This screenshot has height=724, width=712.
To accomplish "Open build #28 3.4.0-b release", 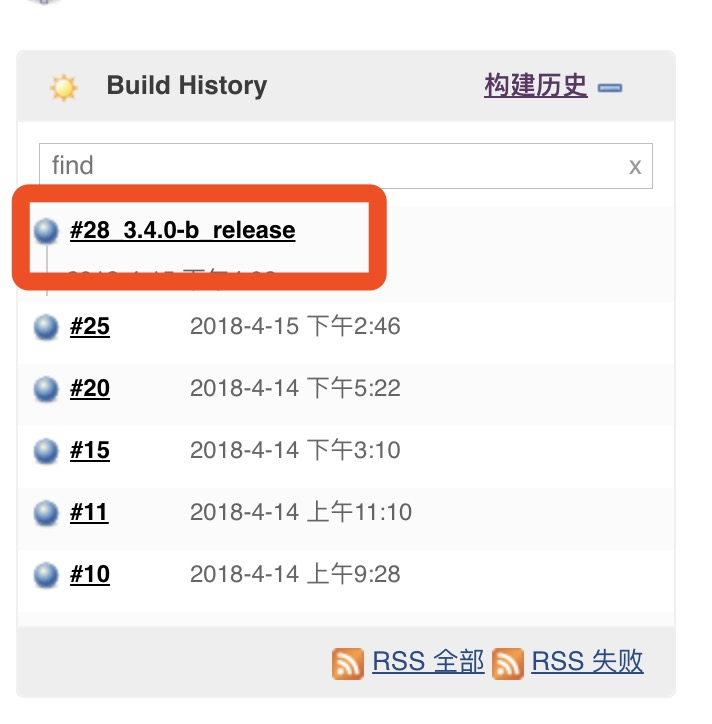I will 182,230.
